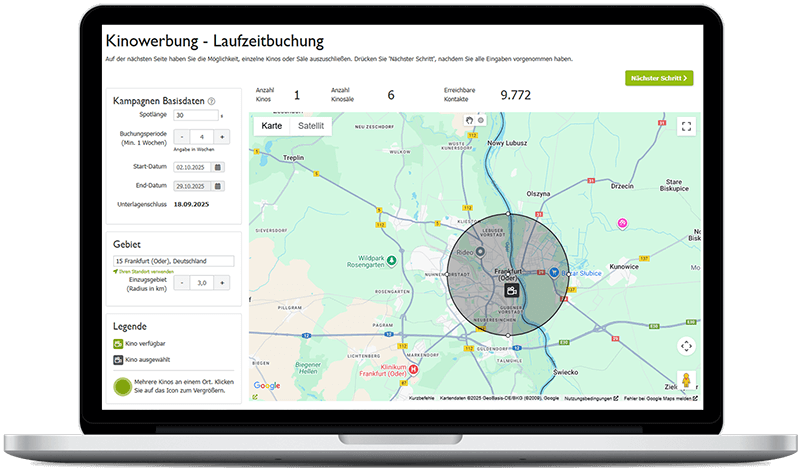
Task: Increase Einzugsgebiet radius with plus button
Action: click(222, 283)
